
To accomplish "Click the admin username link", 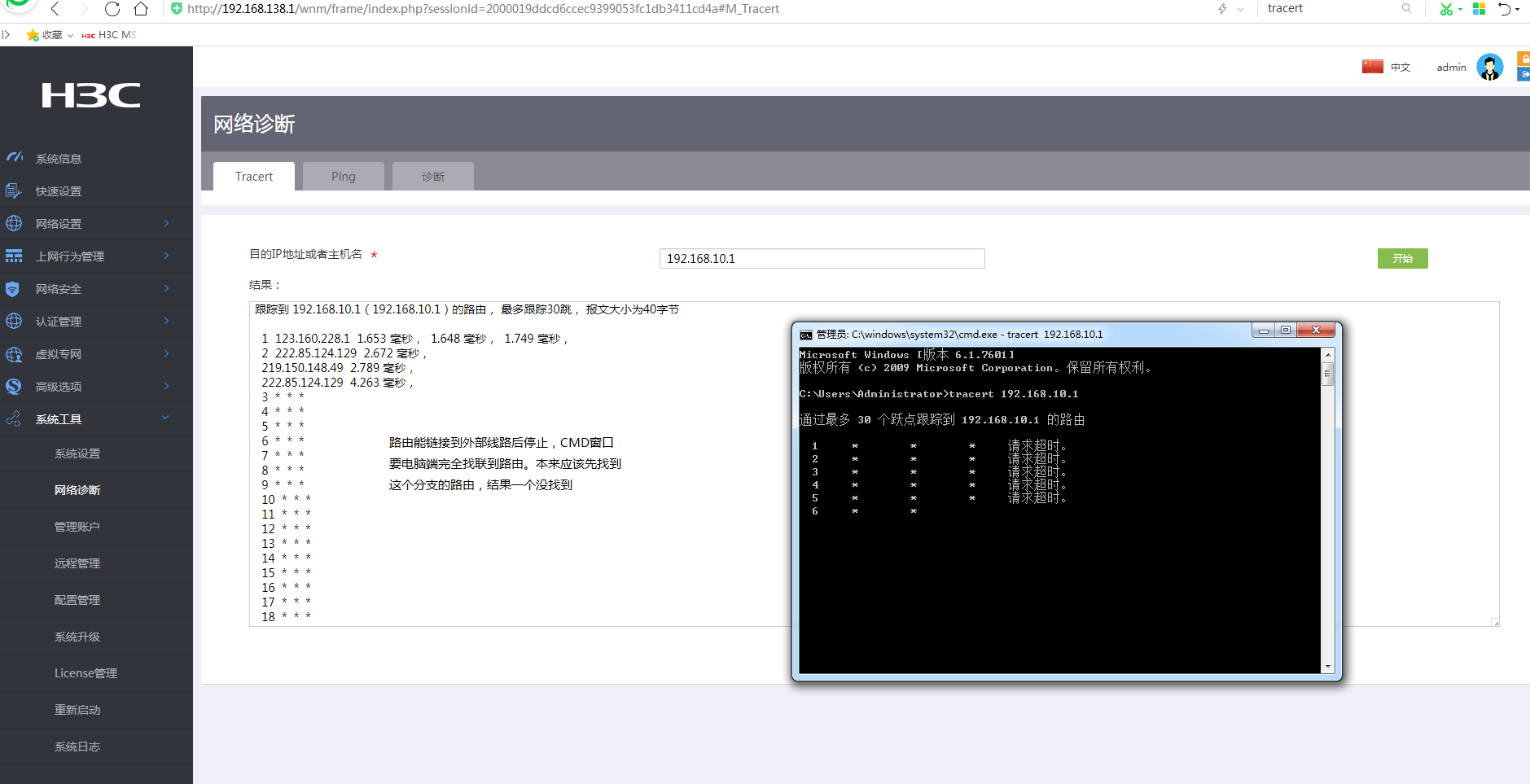I will click(x=1451, y=68).
